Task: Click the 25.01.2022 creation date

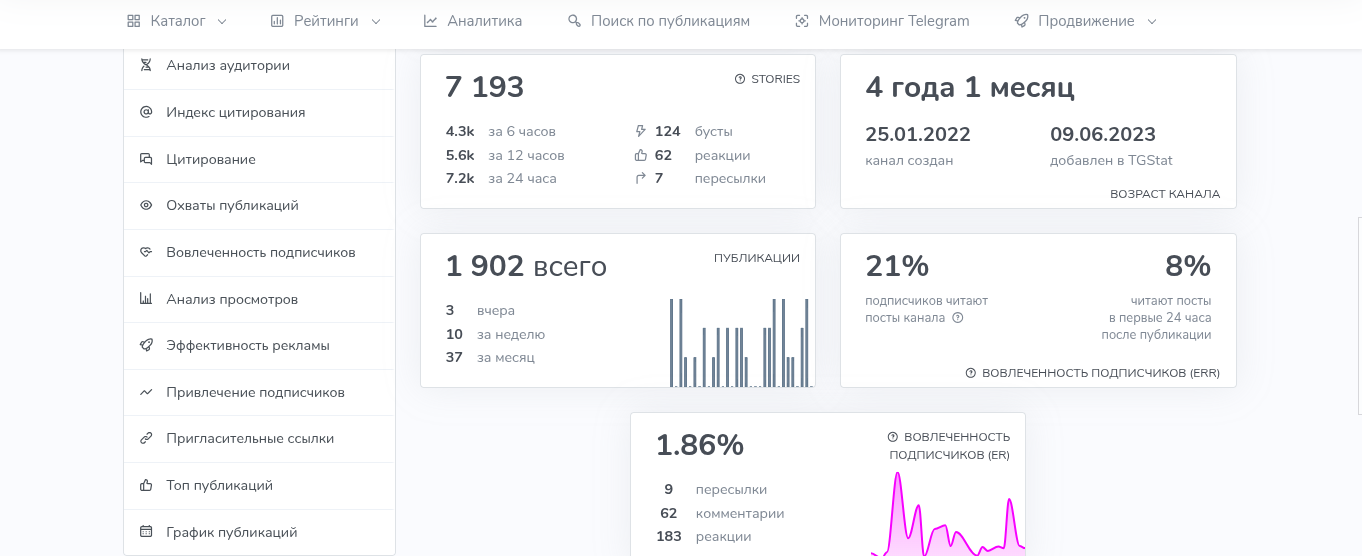Action: [918, 134]
